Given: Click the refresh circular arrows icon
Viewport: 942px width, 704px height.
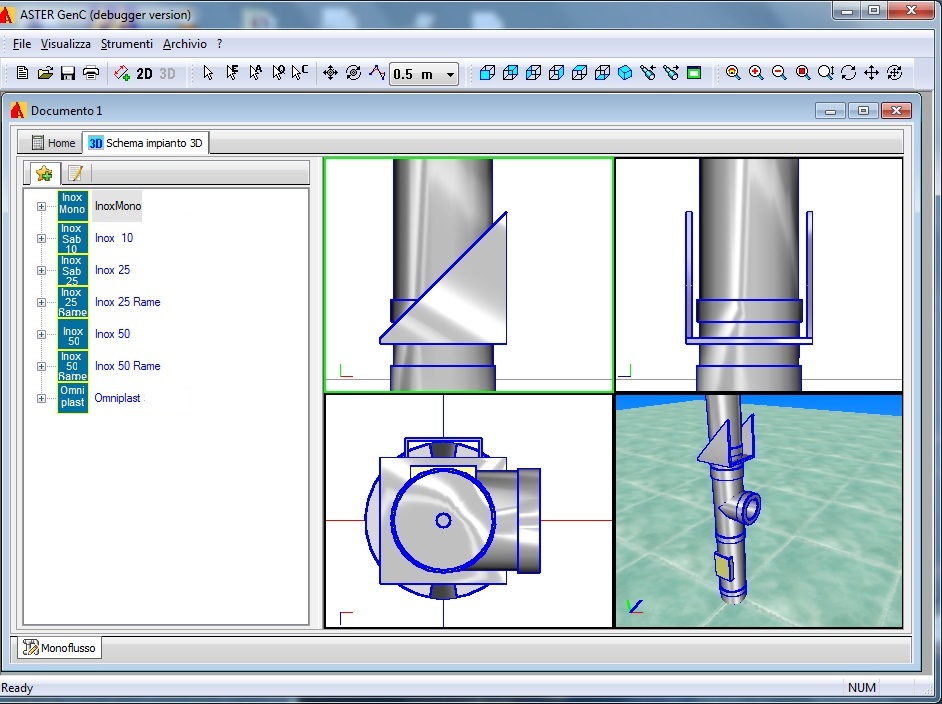Looking at the screenshot, I should (848, 73).
